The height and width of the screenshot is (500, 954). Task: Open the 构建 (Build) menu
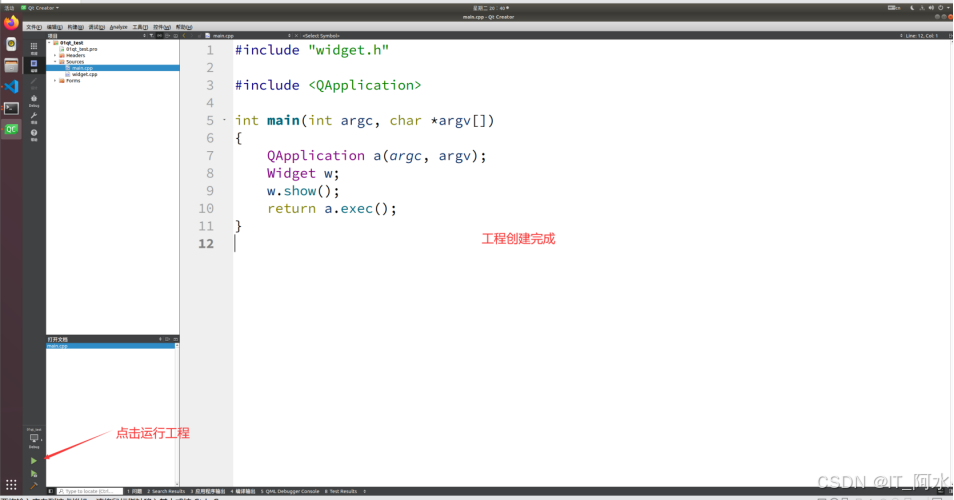click(75, 27)
